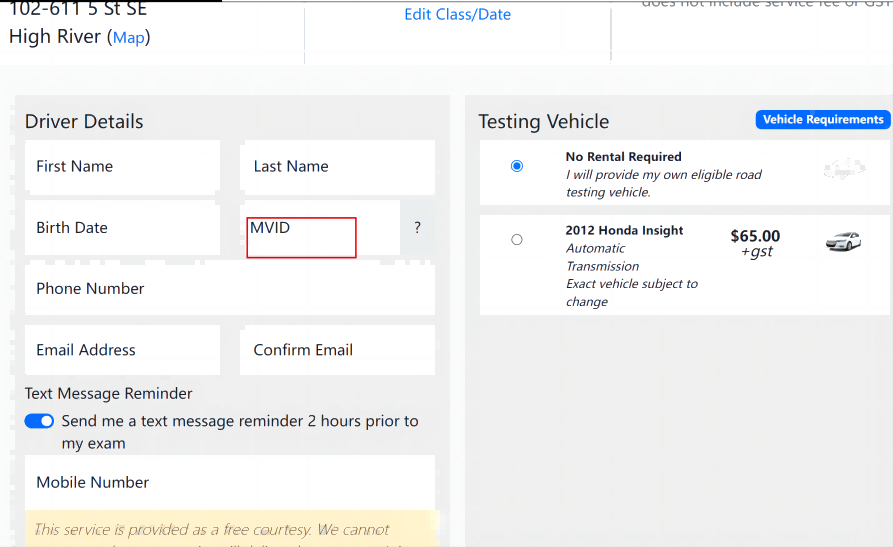Focus the First Name field
The image size is (893, 547).
(122, 167)
